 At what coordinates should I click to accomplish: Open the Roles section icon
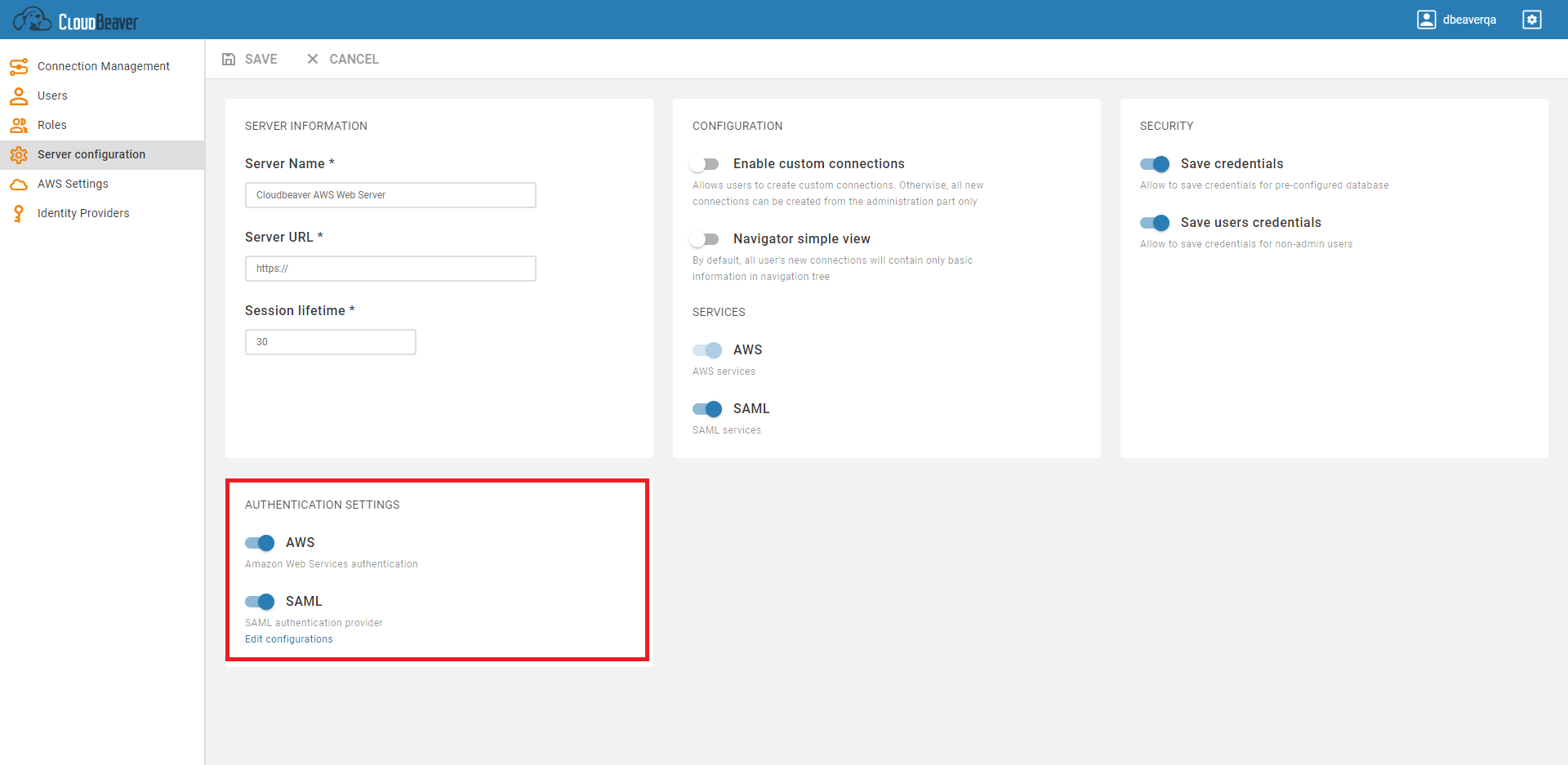(x=19, y=125)
